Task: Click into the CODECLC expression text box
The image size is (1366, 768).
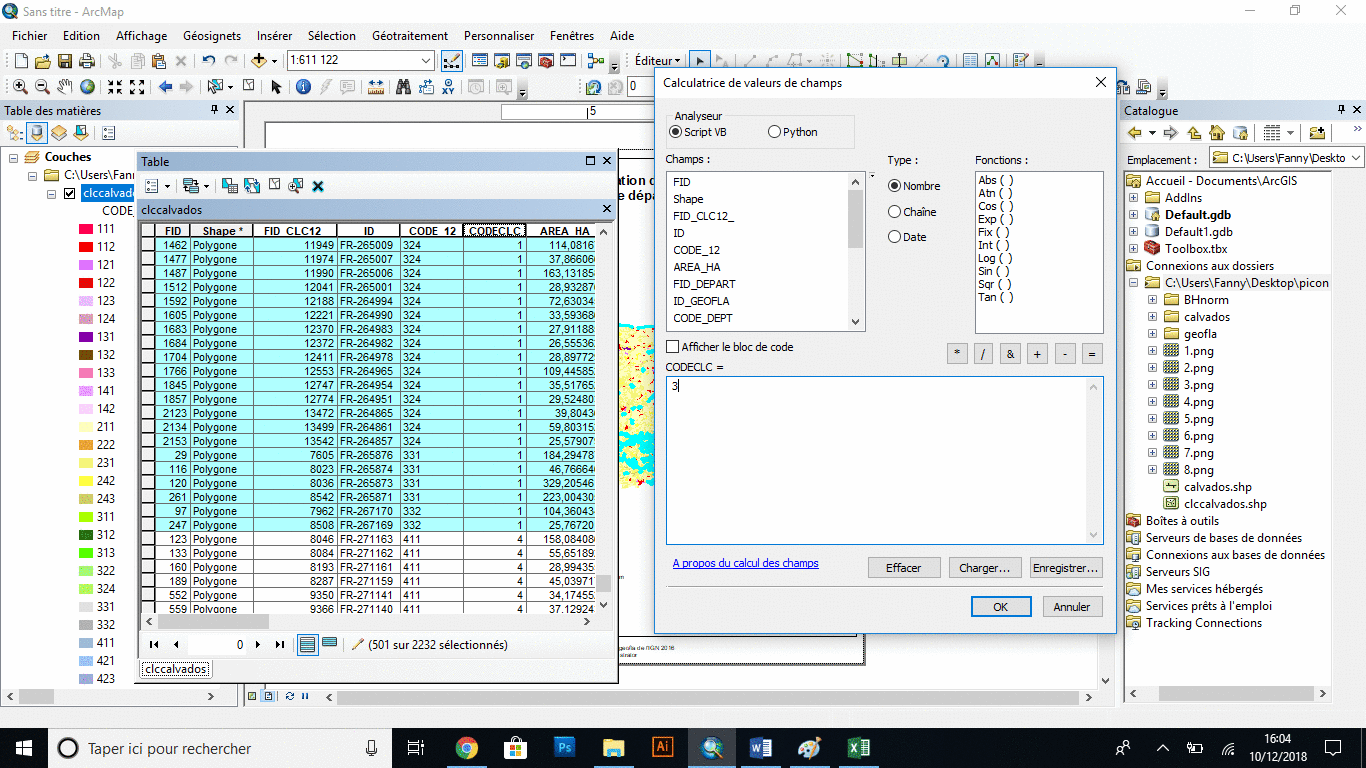Action: [885, 460]
